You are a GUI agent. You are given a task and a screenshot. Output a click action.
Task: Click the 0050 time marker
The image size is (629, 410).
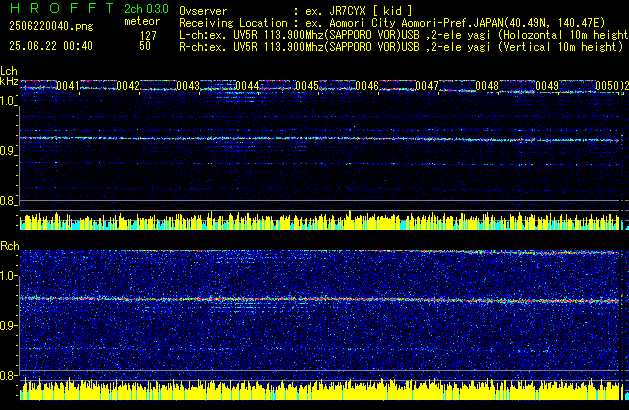pos(607,86)
